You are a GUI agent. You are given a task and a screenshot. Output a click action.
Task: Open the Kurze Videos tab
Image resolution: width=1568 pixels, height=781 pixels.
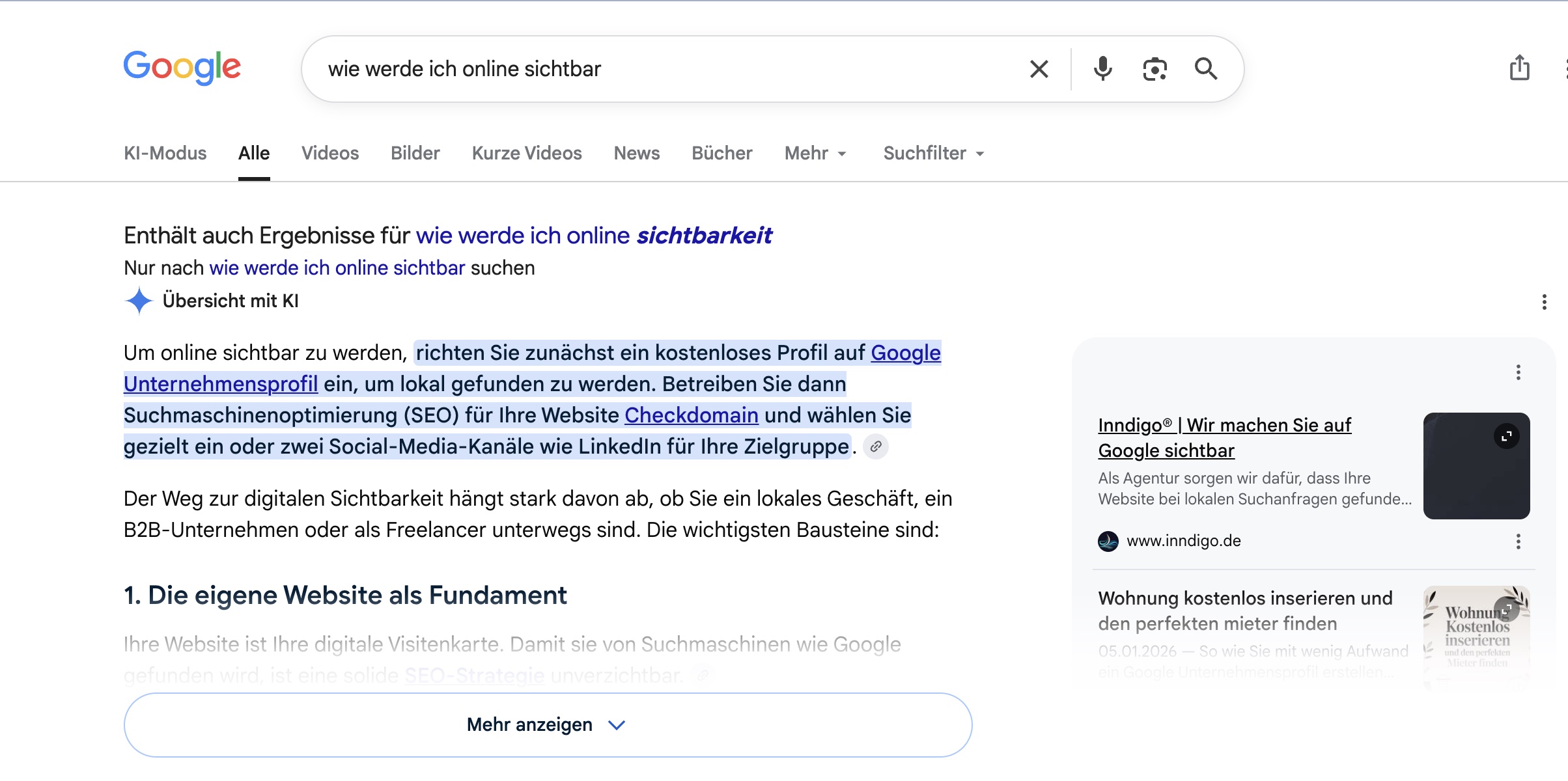coord(527,154)
